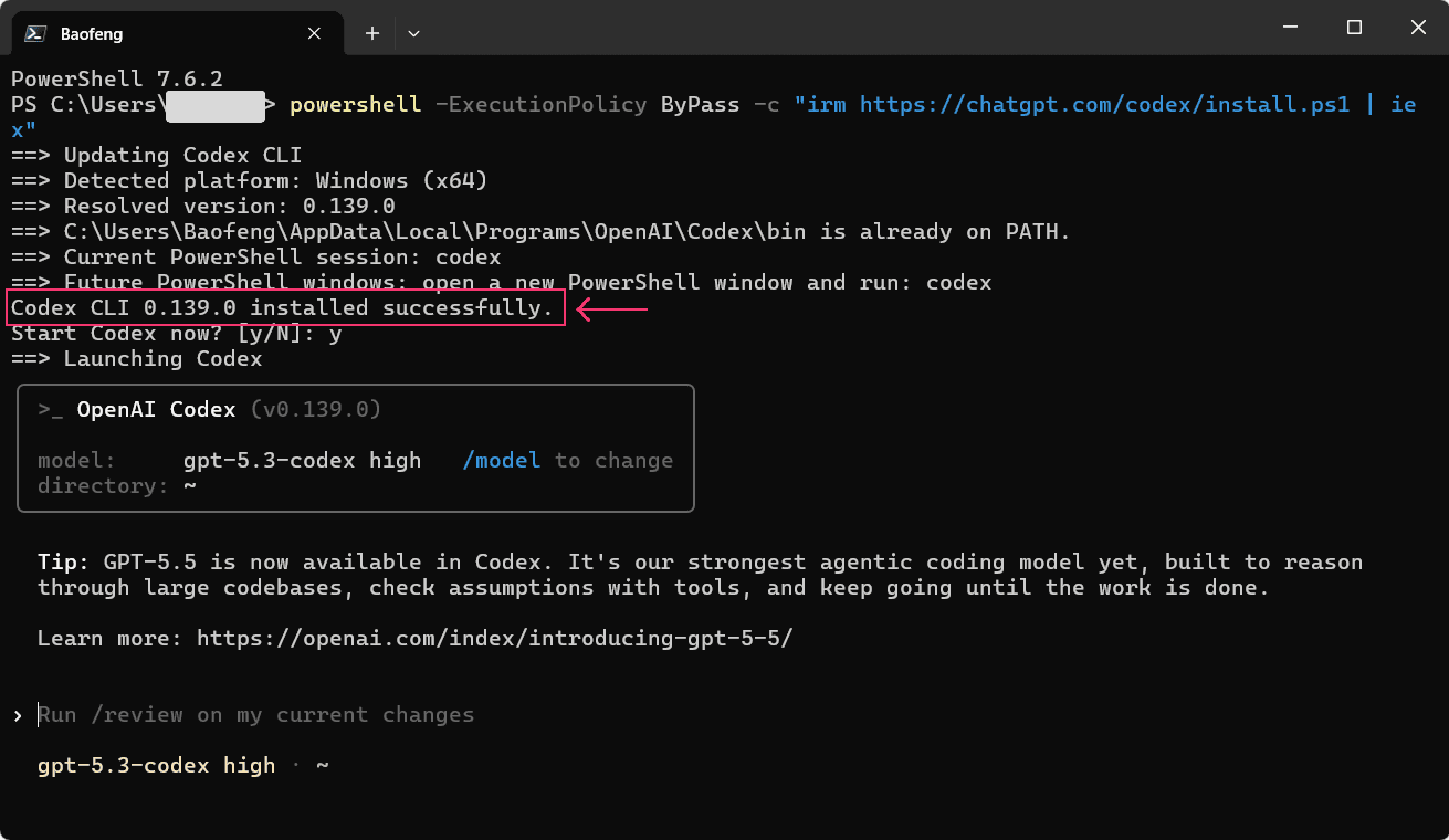Click the gpt-5.3-codex high status line
The height and width of the screenshot is (840, 1449).
click(x=183, y=765)
